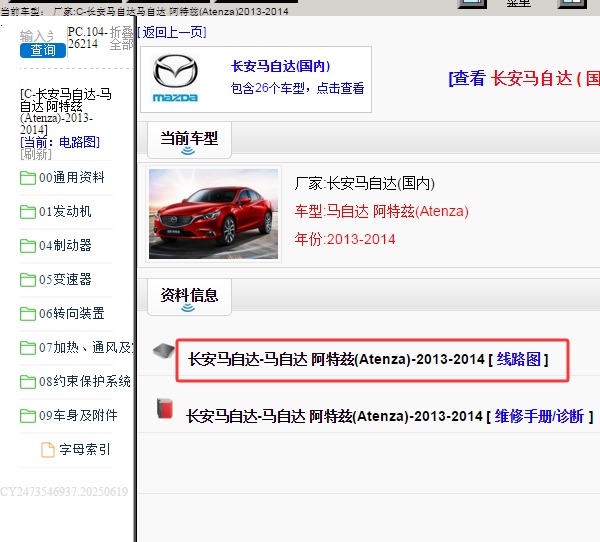Click the folder icon for 01发动机
600x542 pixels.
click(28, 212)
